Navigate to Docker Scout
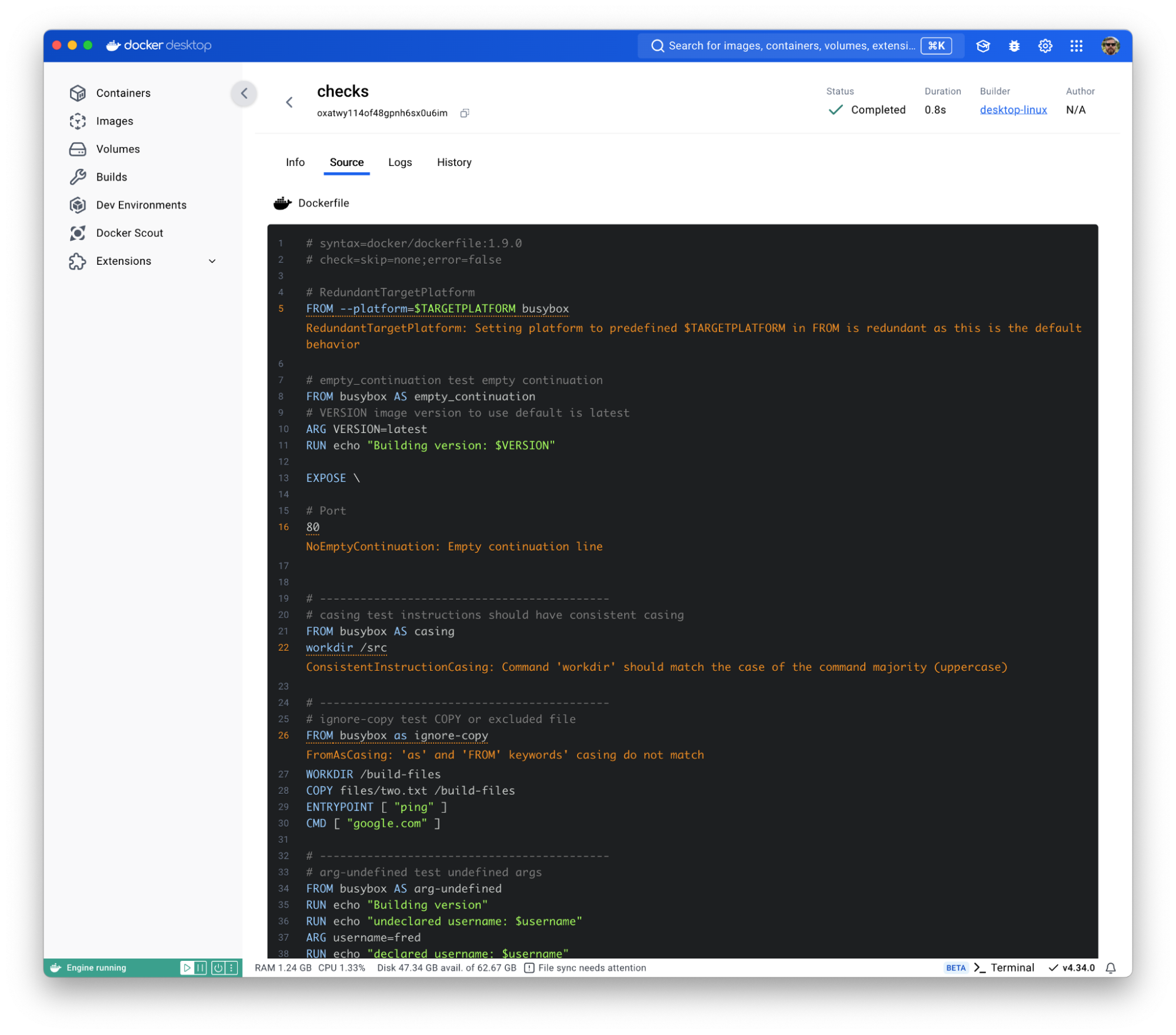 point(129,232)
